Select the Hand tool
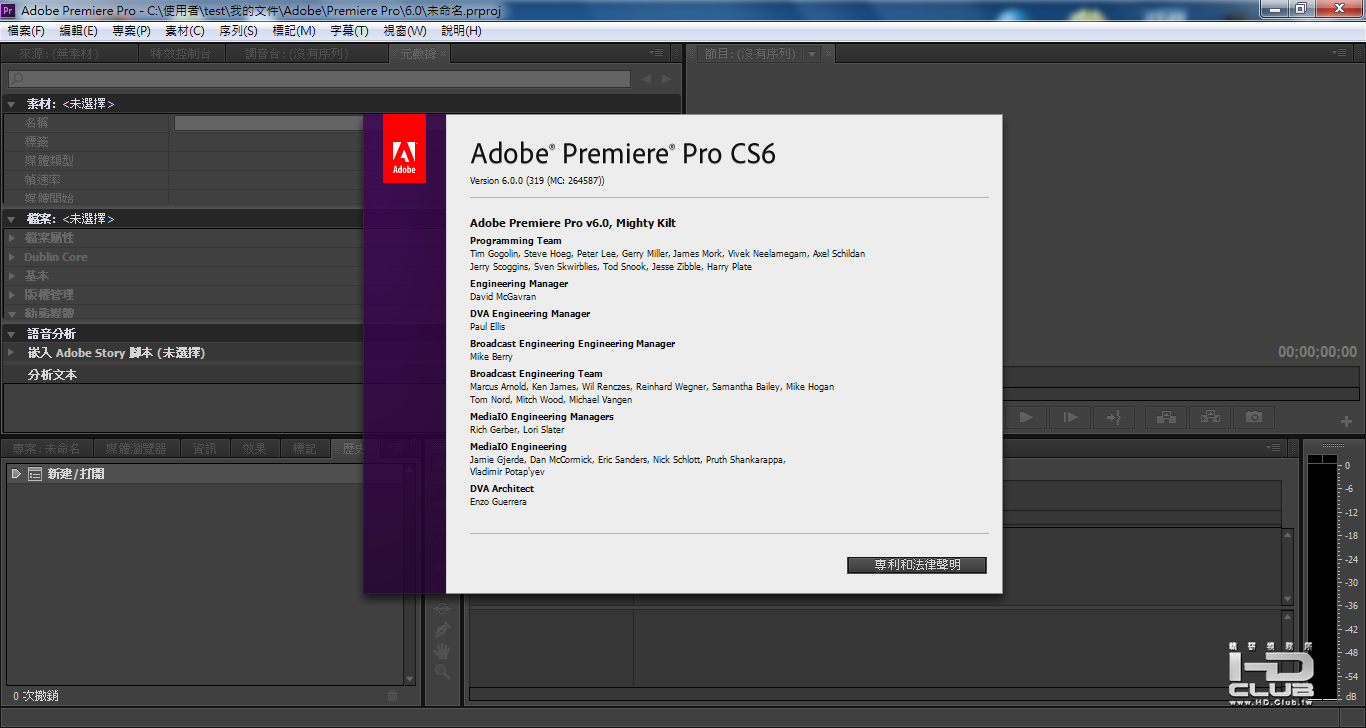1366x728 pixels. click(x=442, y=651)
